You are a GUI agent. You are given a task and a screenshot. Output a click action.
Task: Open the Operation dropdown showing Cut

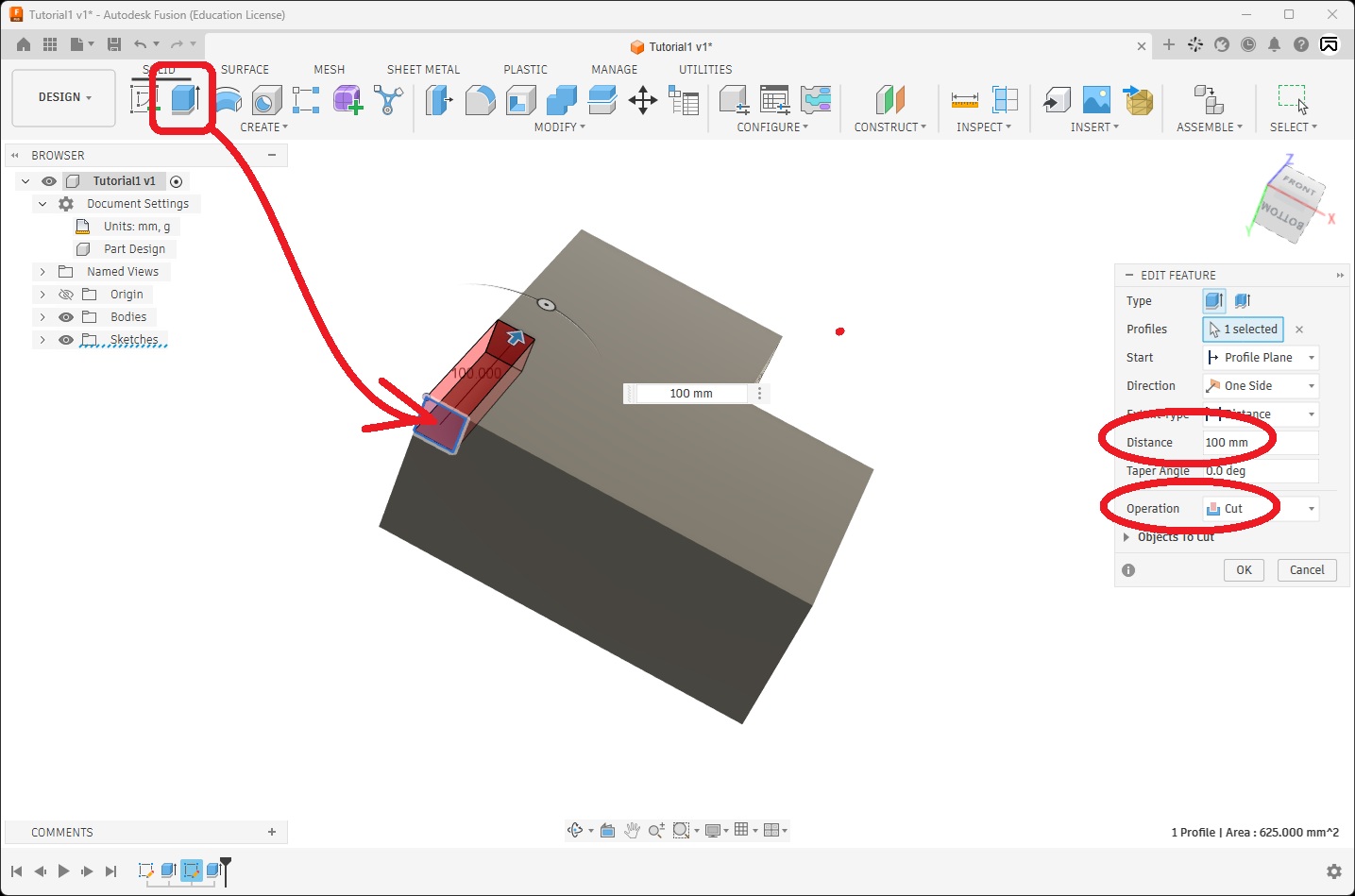pos(1261,509)
